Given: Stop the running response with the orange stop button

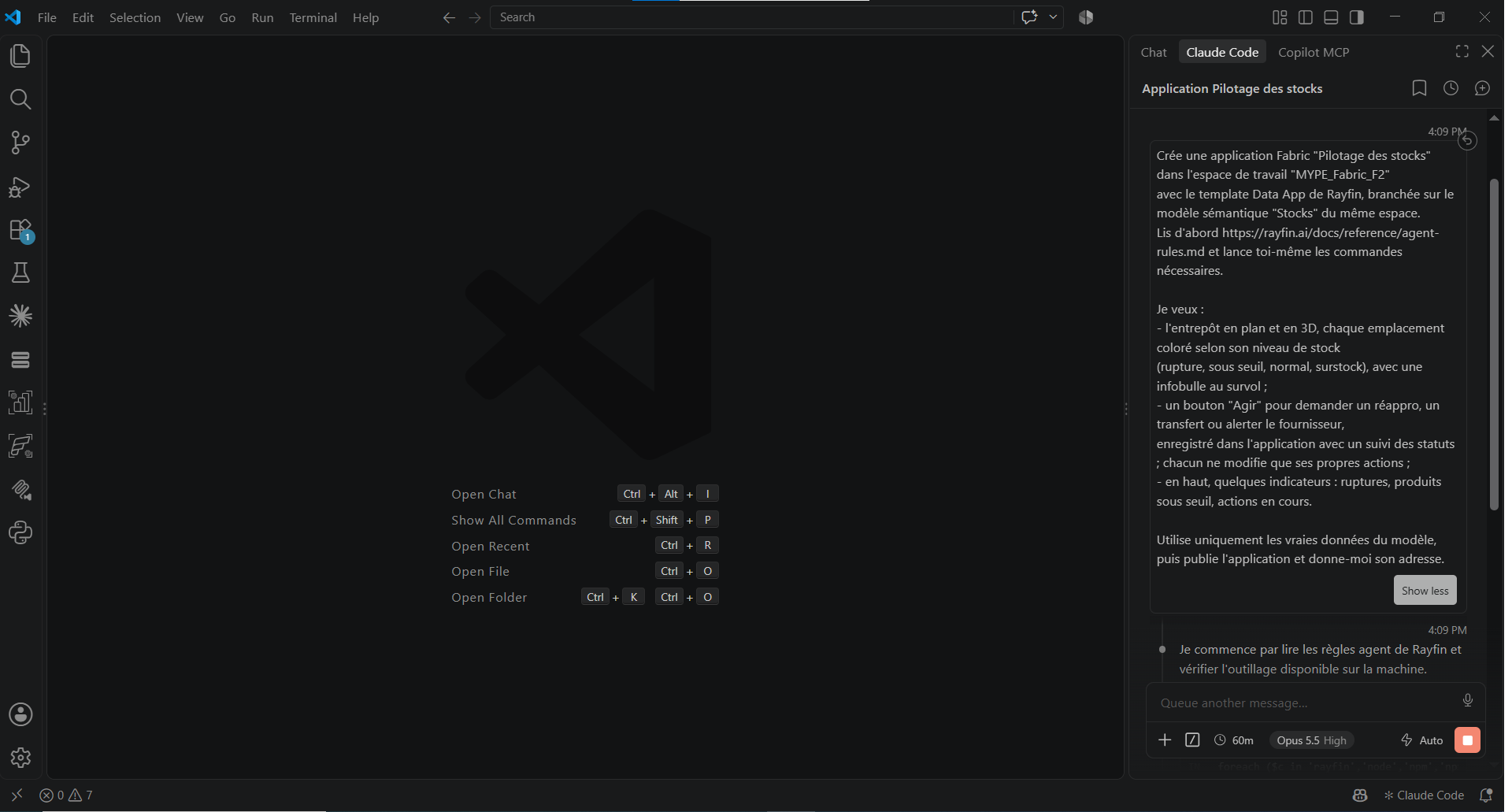Looking at the screenshot, I should pos(1467,740).
